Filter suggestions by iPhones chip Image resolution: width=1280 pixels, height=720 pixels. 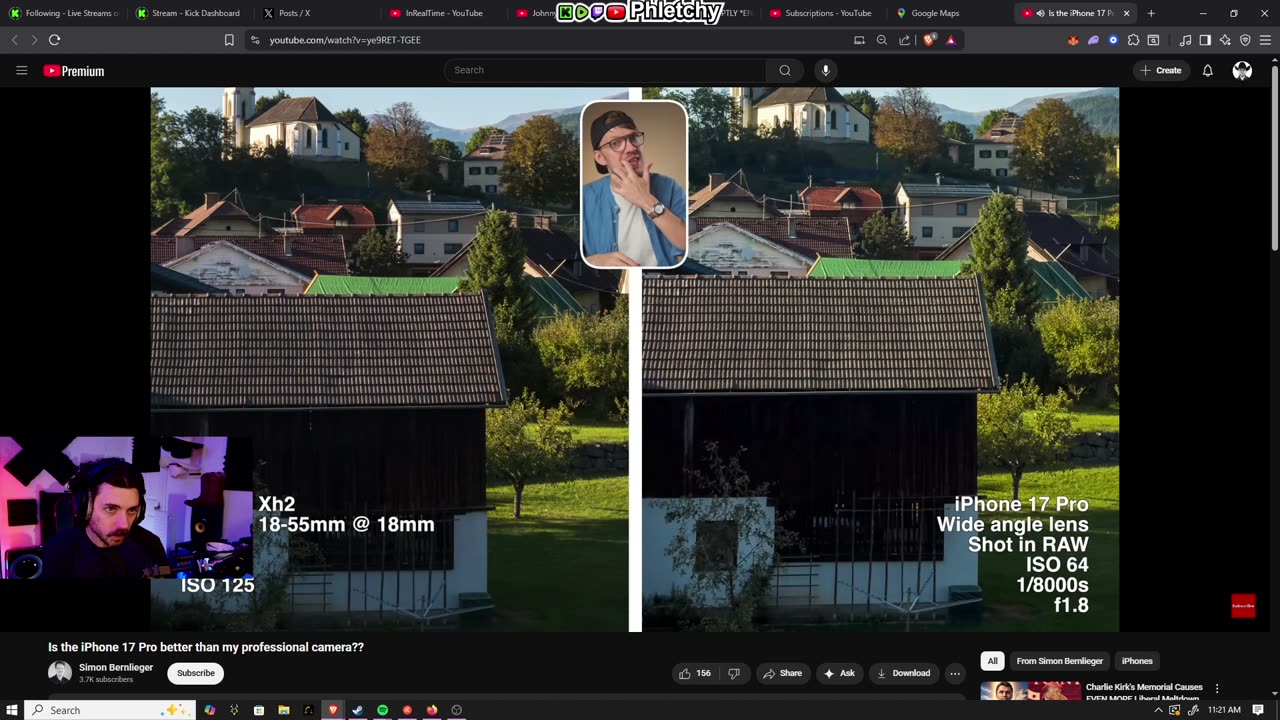(1137, 661)
